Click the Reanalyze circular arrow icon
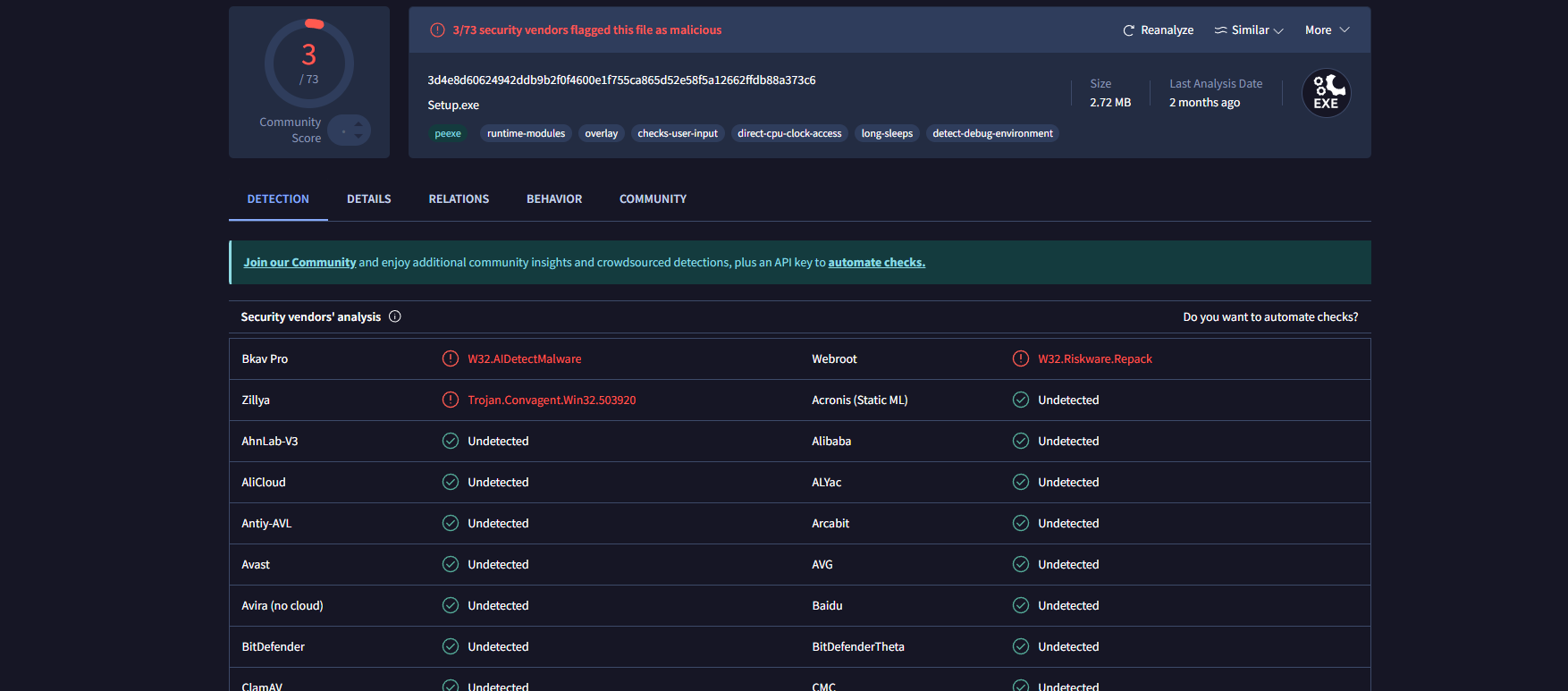 pyautogui.click(x=1129, y=30)
